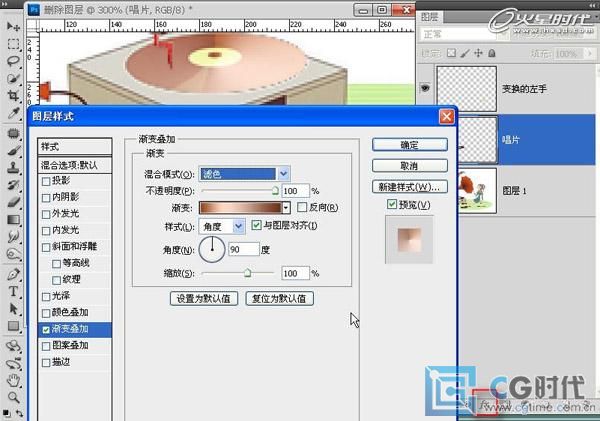Select the History Brush tool
This screenshot has width=600, height=421.
(x=13, y=185)
